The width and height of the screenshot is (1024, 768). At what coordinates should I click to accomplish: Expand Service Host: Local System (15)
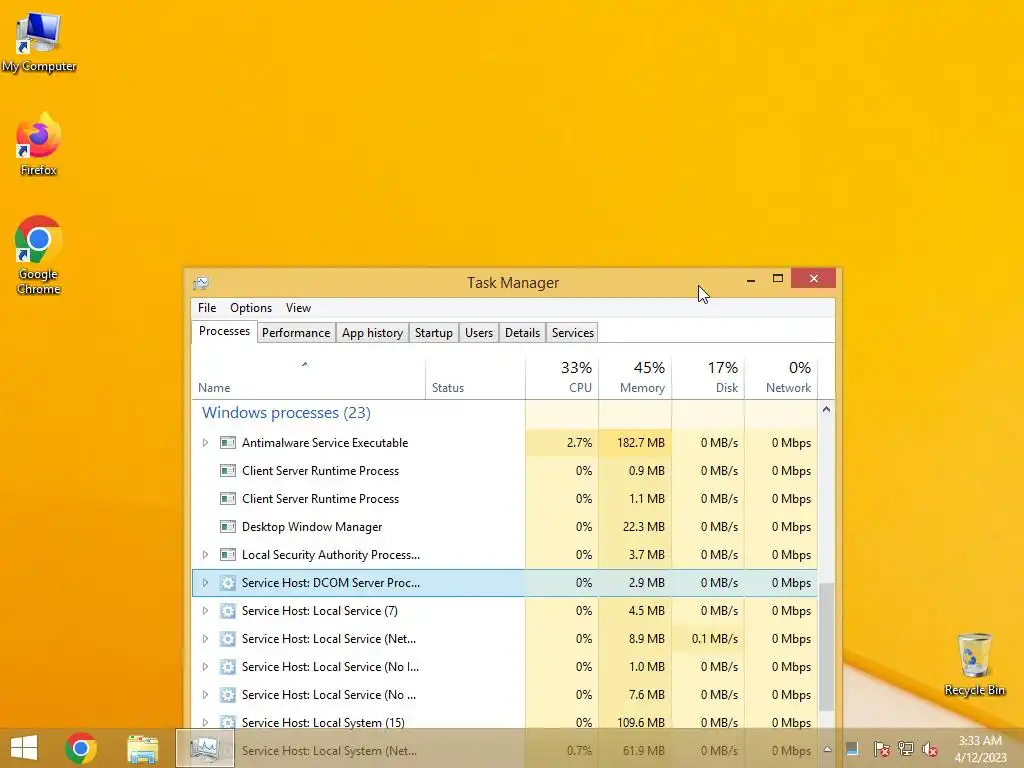[x=205, y=723]
